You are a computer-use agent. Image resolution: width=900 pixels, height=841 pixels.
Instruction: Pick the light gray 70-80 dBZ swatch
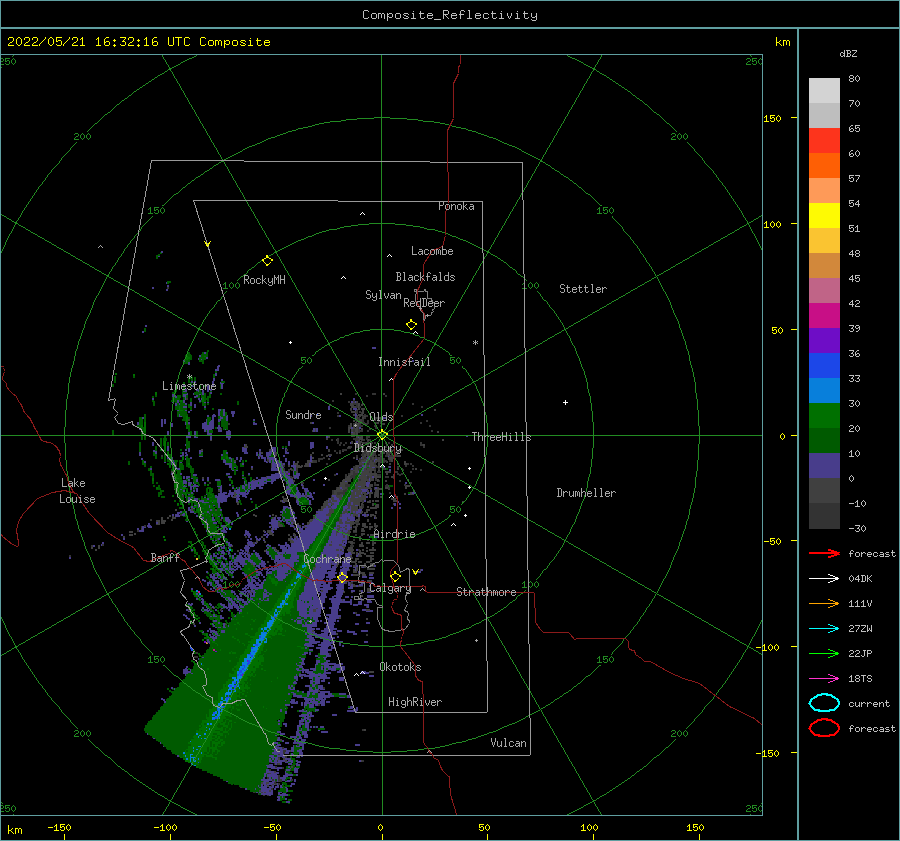click(824, 91)
